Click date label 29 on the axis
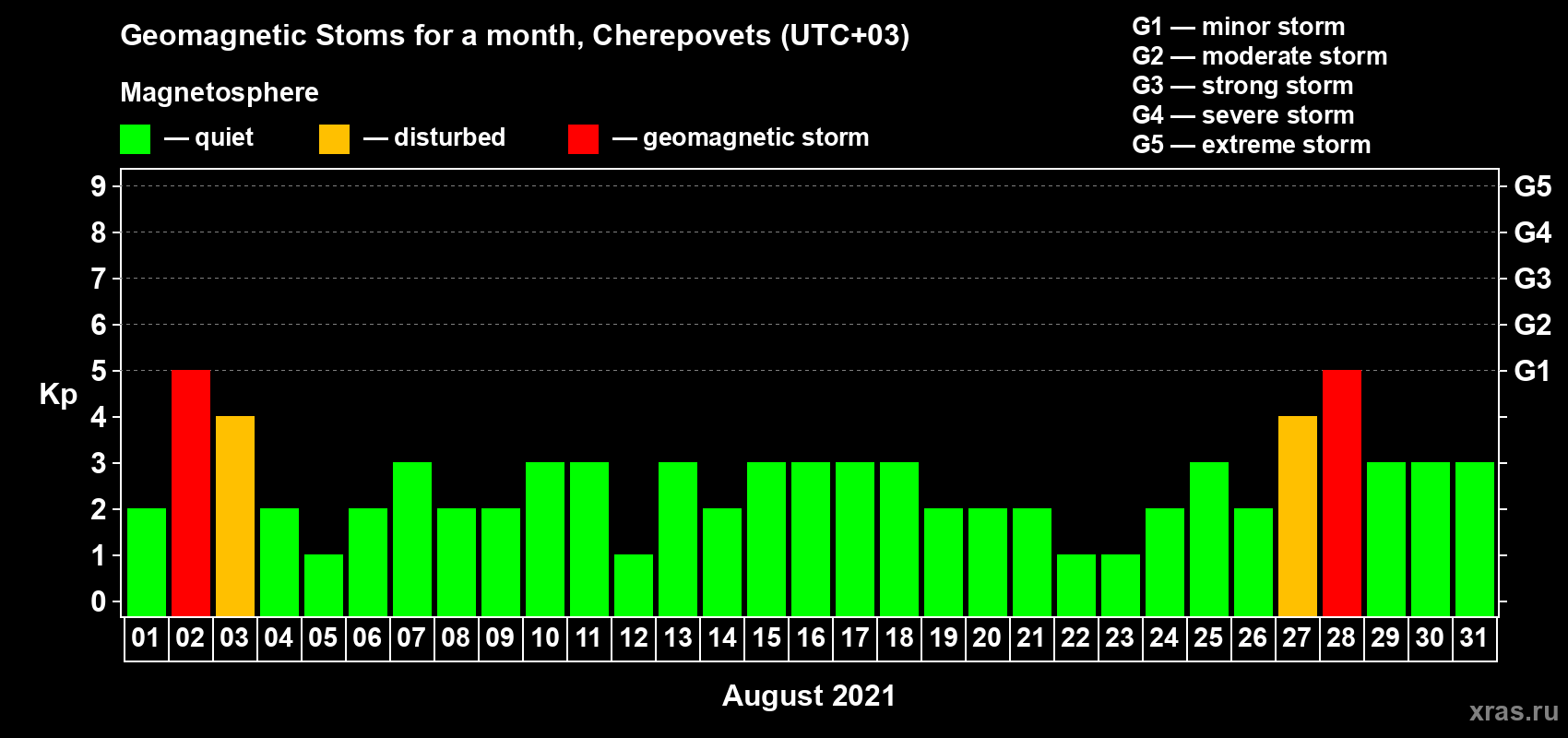This screenshot has width=1568, height=738. tap(1385, 637)
